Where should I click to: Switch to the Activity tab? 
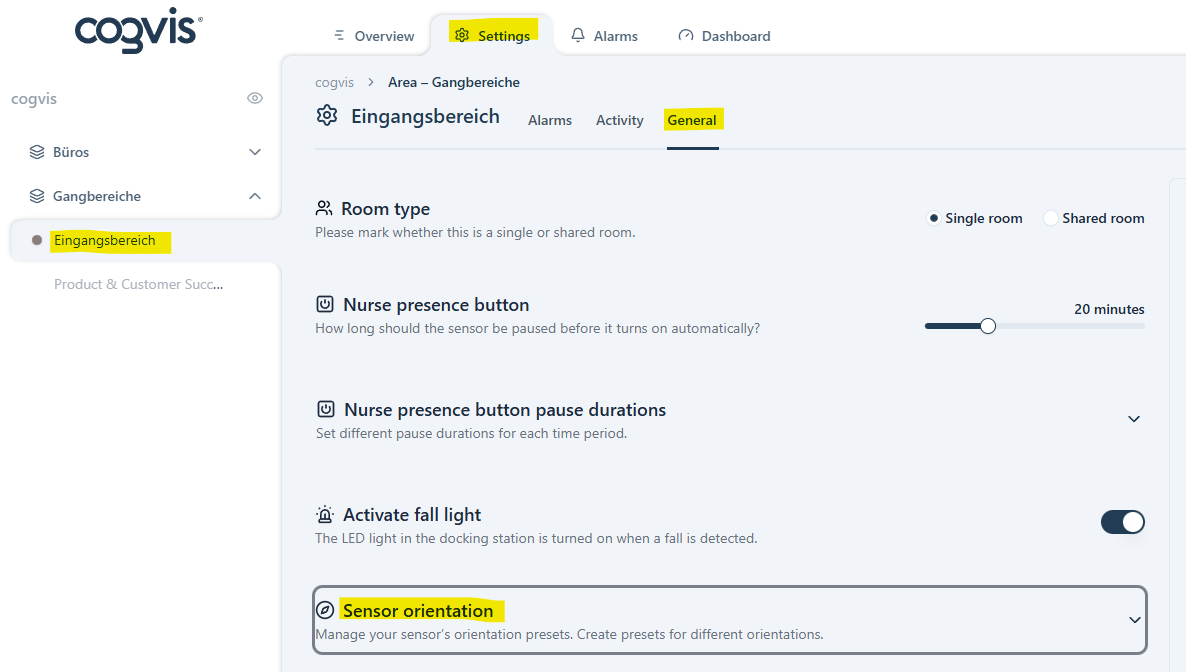click(619, 120)
